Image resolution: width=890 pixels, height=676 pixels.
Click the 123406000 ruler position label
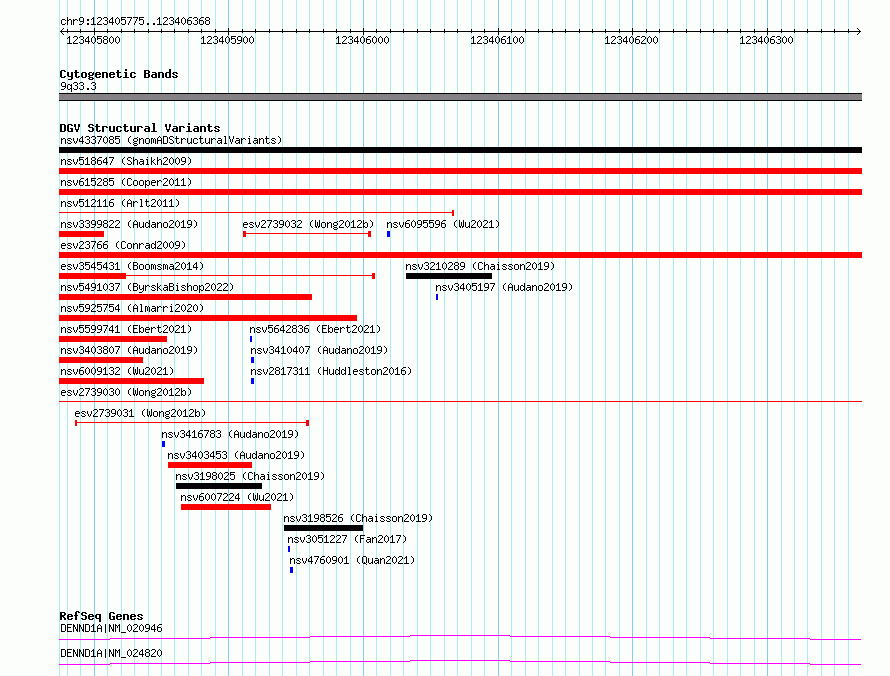362,40
